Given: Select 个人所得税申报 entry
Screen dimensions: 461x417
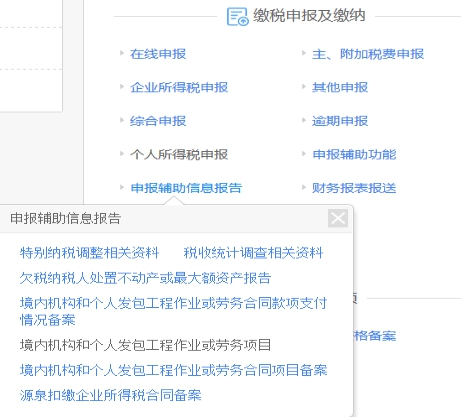Looking at the screenshot, I should (179, 154).
